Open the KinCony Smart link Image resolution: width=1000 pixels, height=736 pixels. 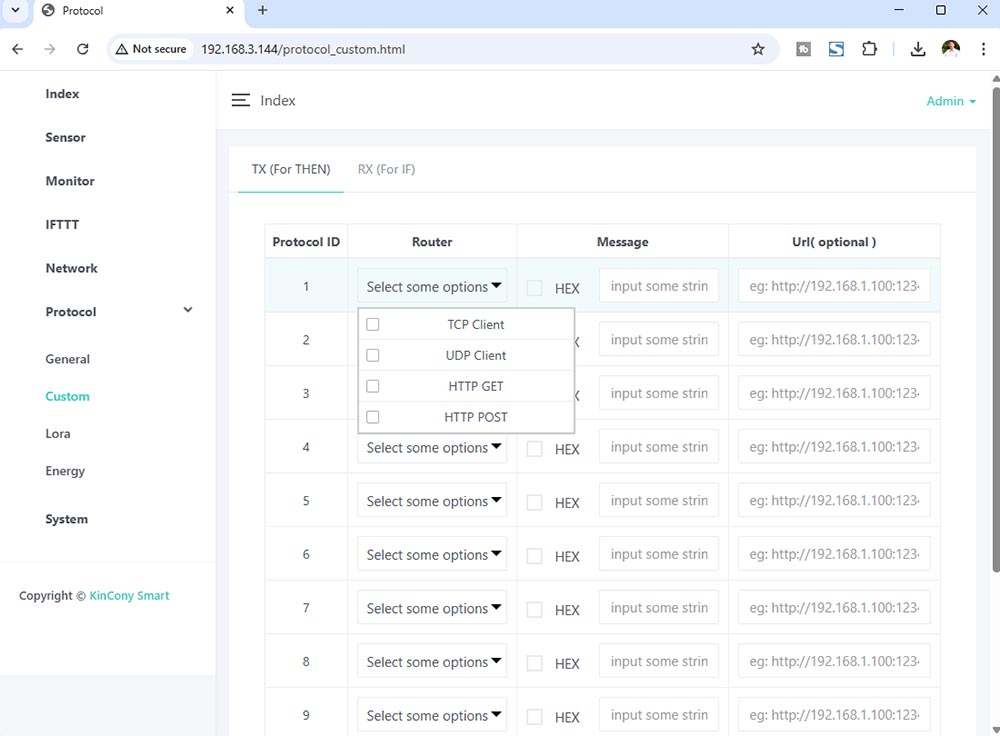tap(129, 596)
